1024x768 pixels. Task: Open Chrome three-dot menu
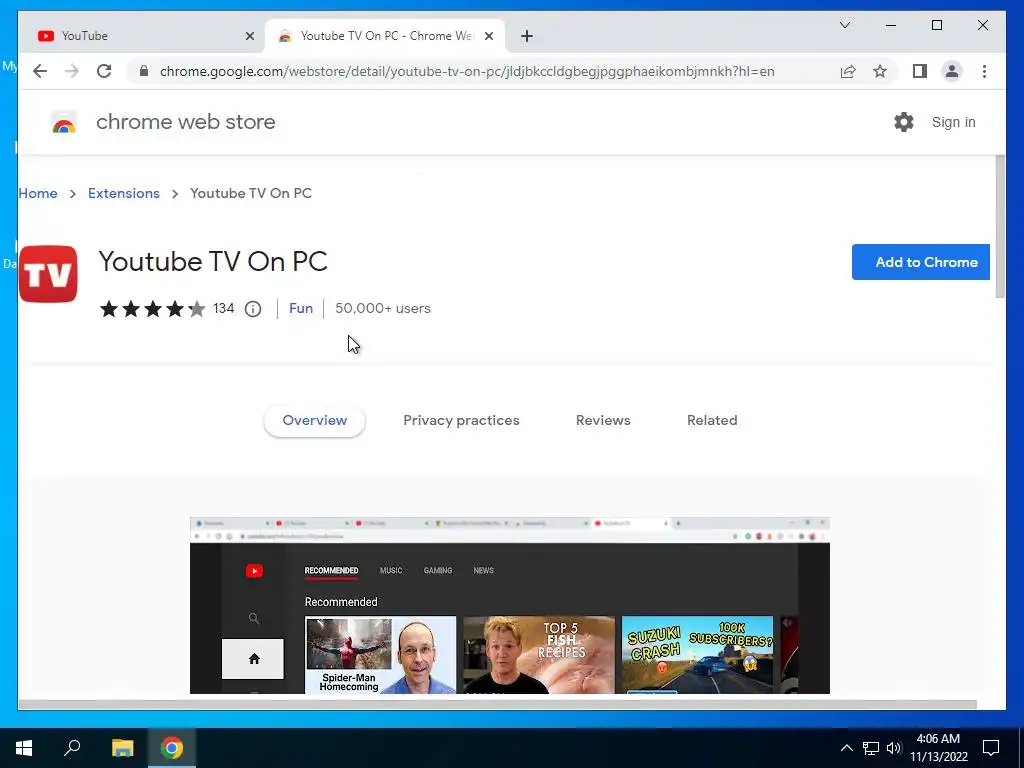(x=984, y=71)
